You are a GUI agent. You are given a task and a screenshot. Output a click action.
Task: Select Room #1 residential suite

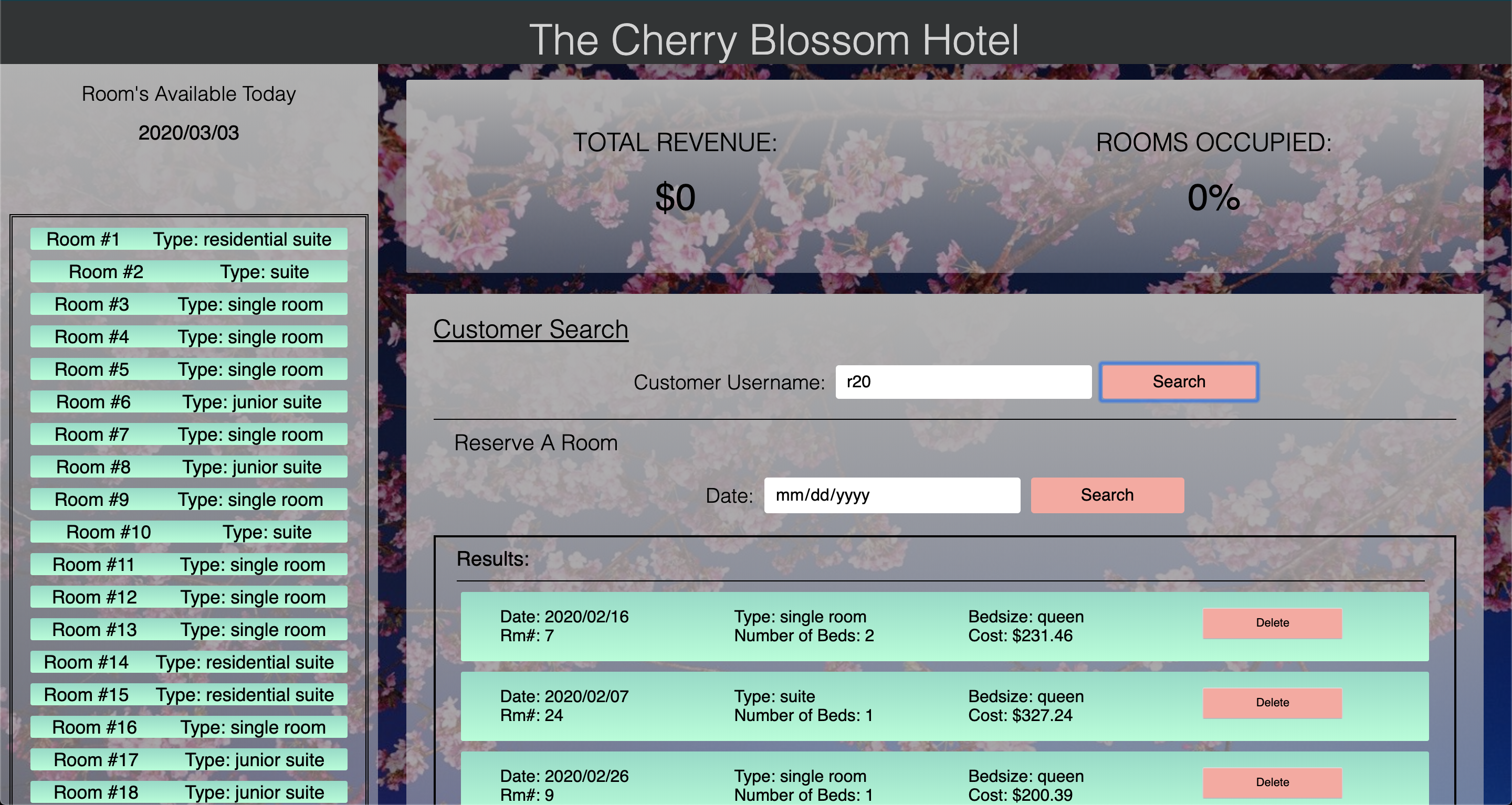point(188,239)
